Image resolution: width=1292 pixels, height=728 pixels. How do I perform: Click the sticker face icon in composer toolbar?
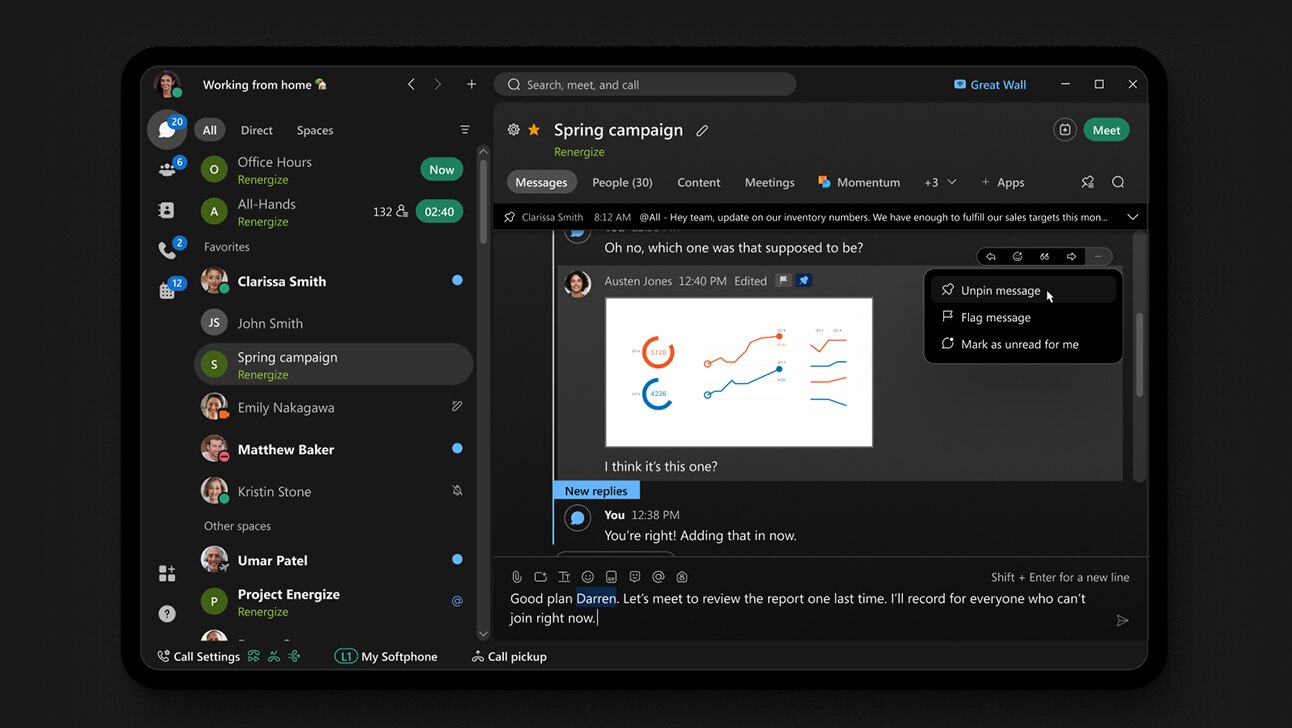(x=635, y=577)
